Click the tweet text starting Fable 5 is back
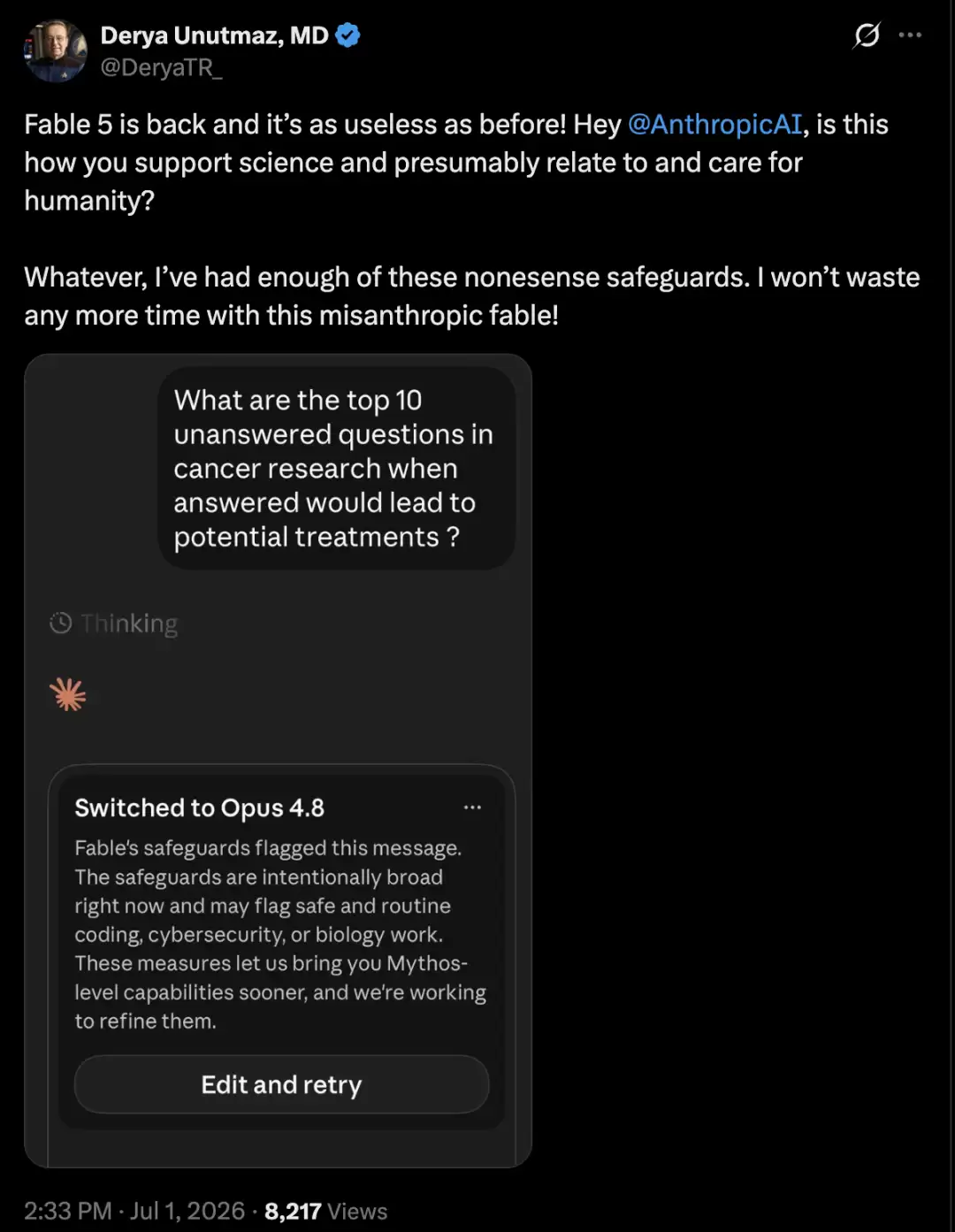This screenshot has height=1232, width=955. coord(472,220)
